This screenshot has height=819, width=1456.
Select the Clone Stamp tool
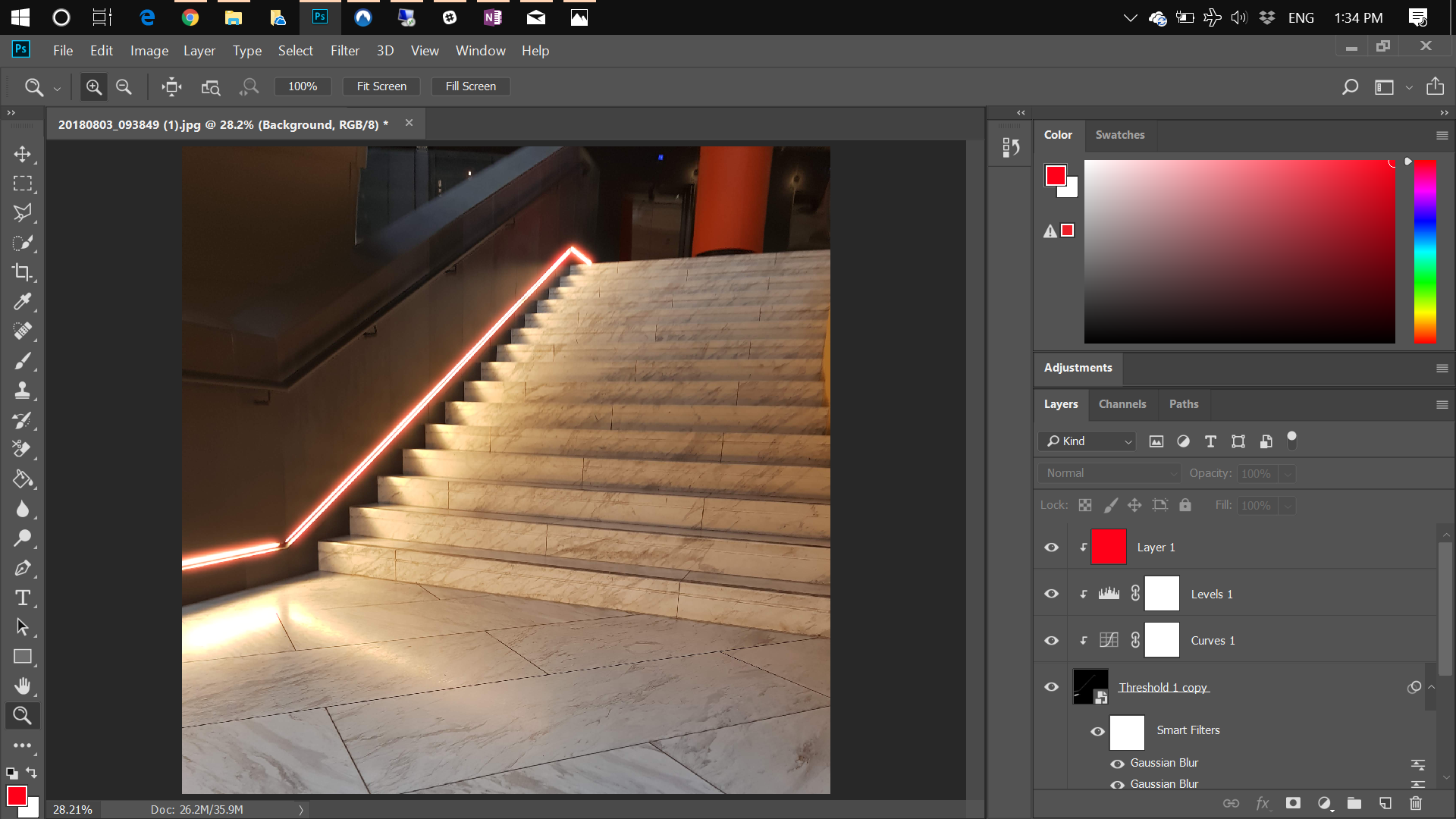(x=23, y=391)
